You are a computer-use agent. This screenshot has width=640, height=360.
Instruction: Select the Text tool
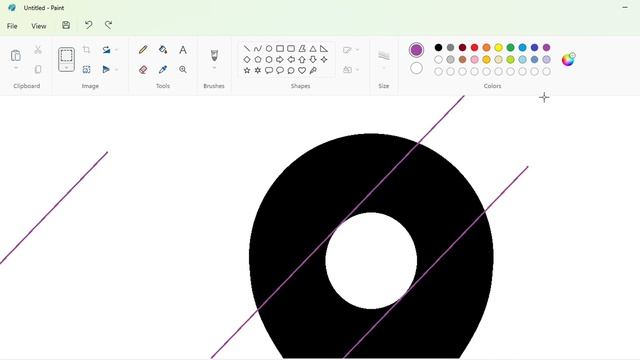(x=183, y=50)
